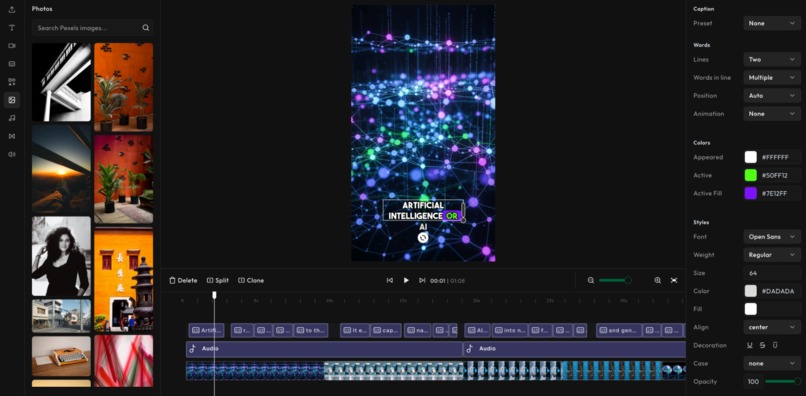This screenshot has width=806, height=396.
Task: Click the Active green color swatch
Action: (750, 175)
